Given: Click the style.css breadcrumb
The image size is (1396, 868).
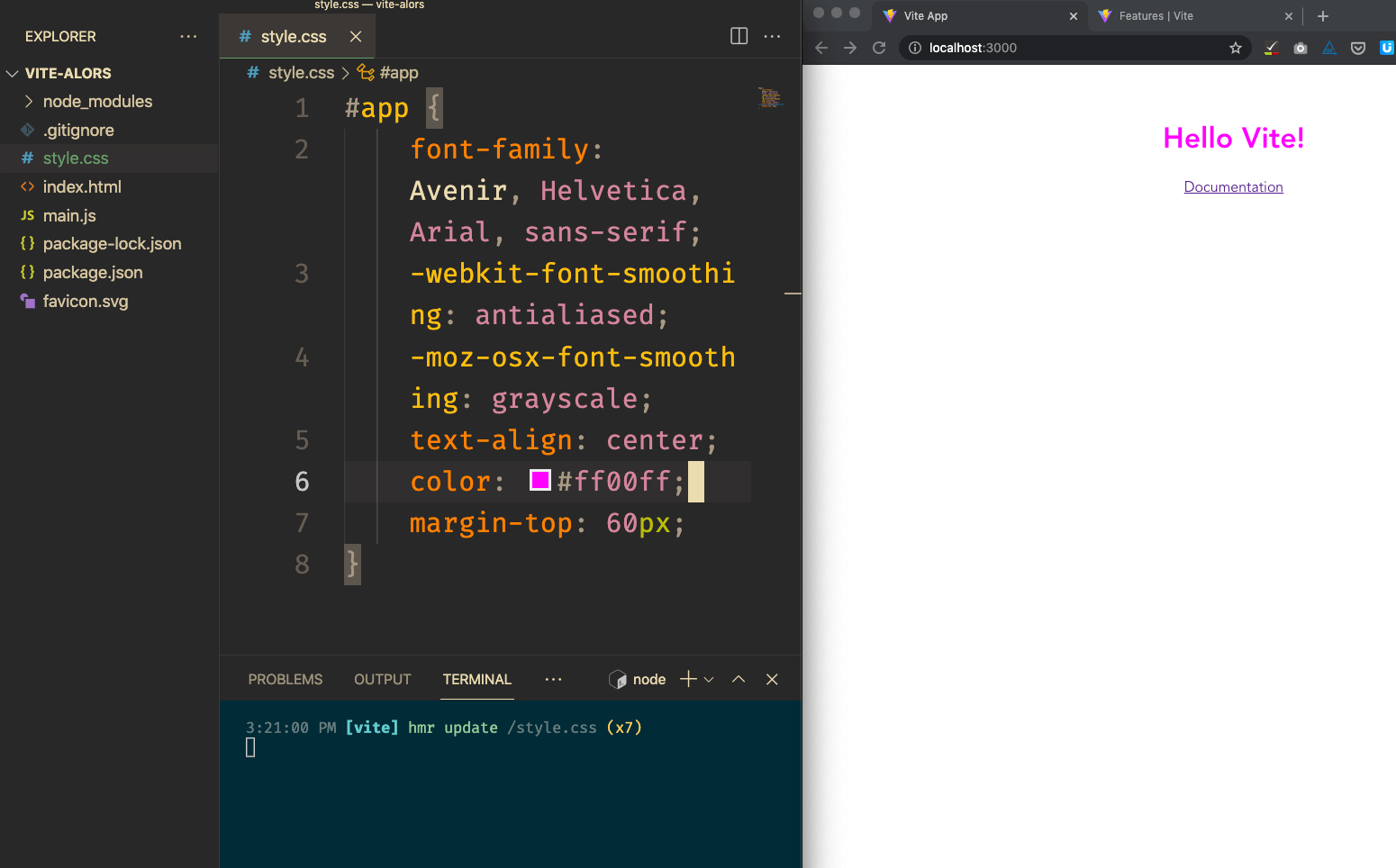Looking at the screenshot, I should point(301,73).
